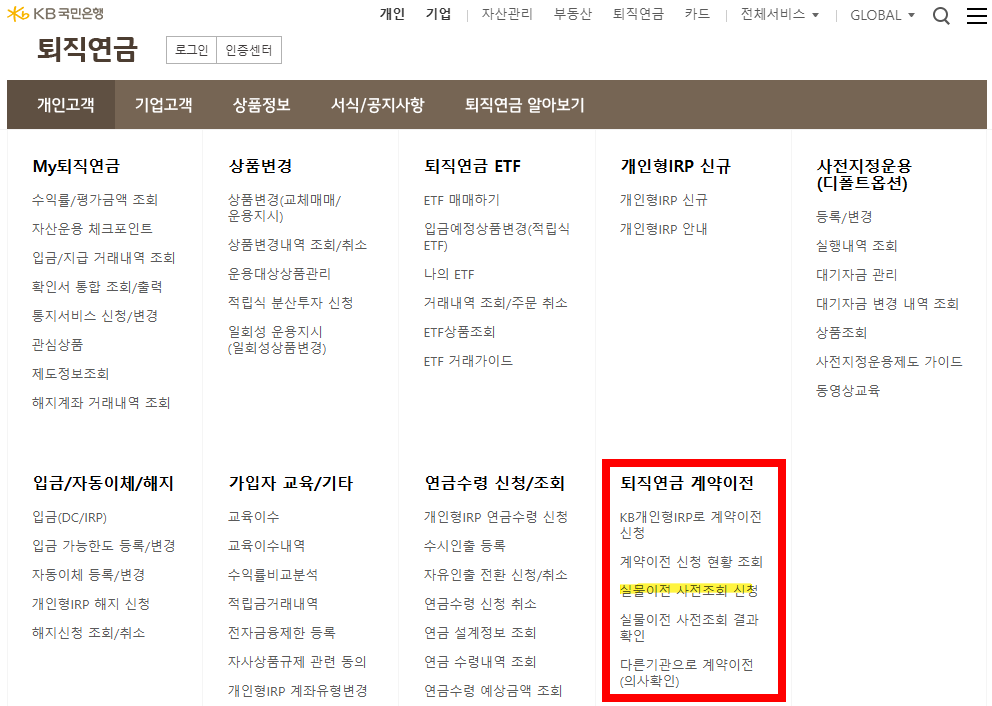Open 확인서 통합 조회/출력

[97, 287]
